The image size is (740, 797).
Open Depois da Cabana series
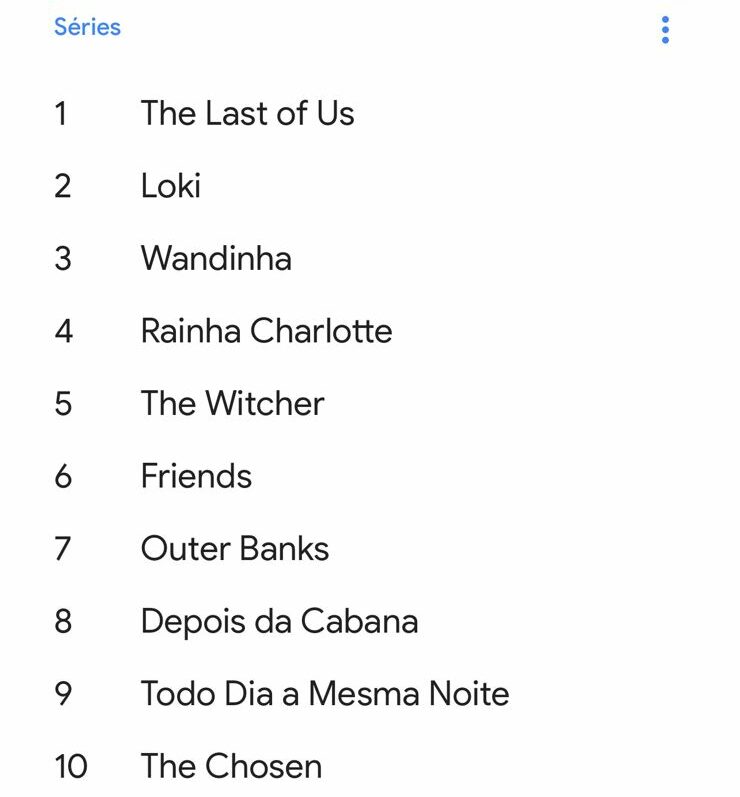(x=279, y=621)
